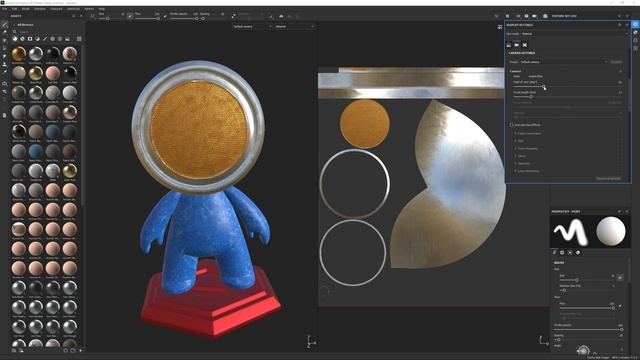The image size is (640, 360).
Task: Click the assets Search field
Action: coord(47,31)
